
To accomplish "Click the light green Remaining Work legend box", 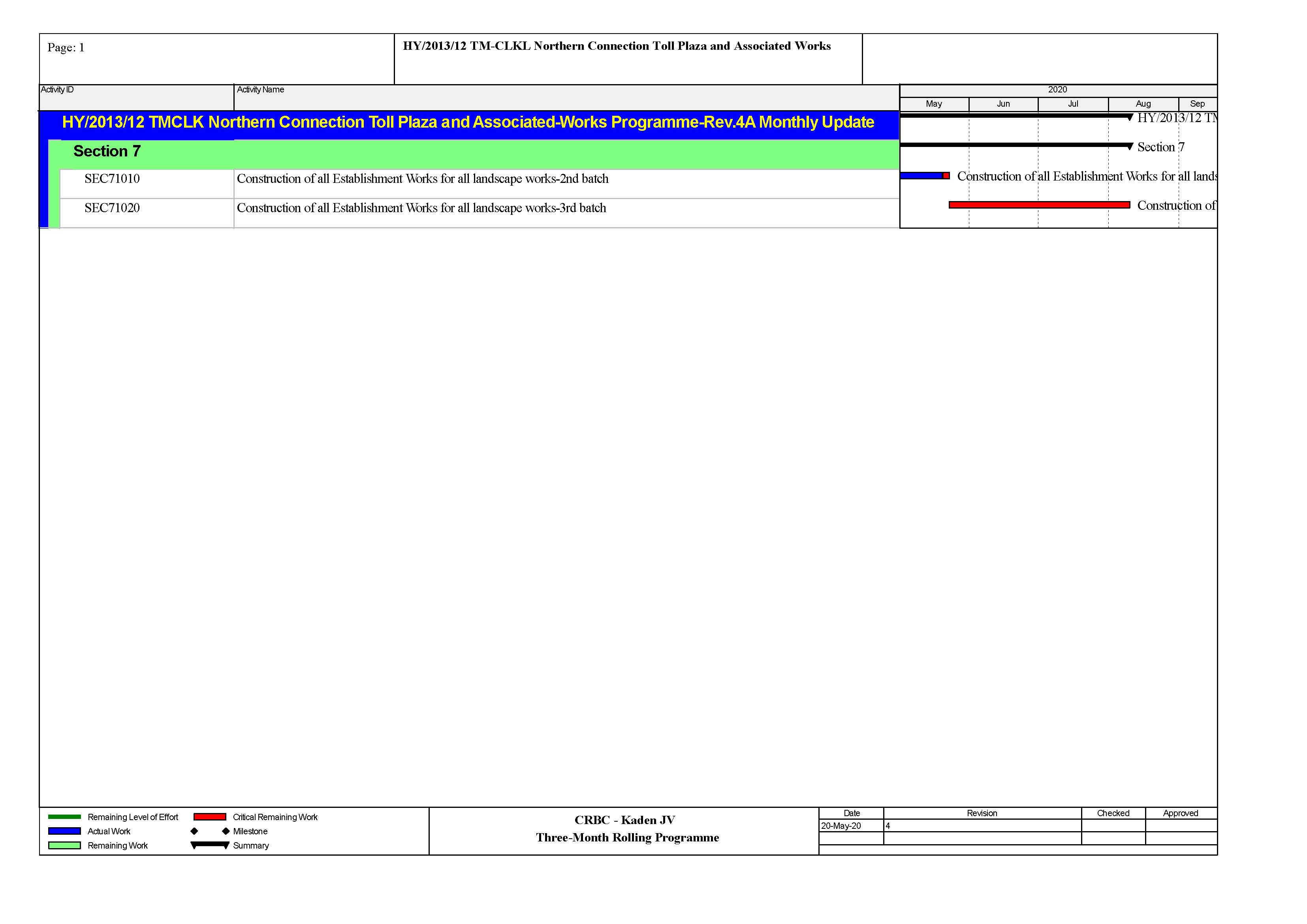I will pyautogui.click(x=64, y=845).
